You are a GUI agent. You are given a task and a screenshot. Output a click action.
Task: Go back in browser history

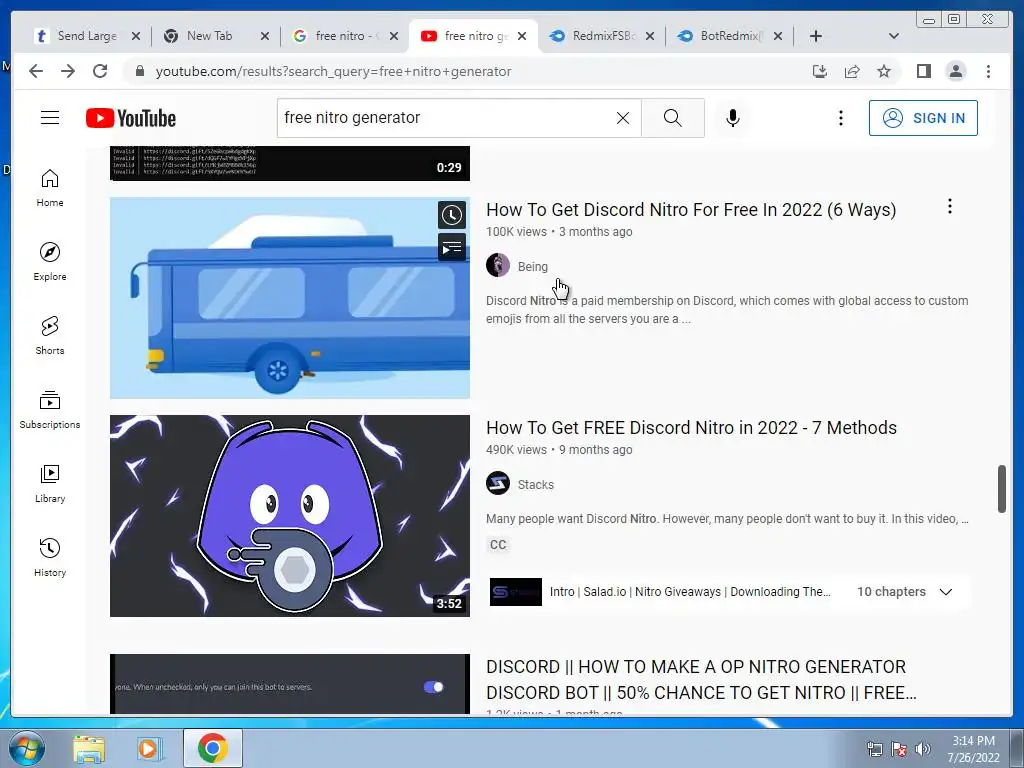point(36,71)
